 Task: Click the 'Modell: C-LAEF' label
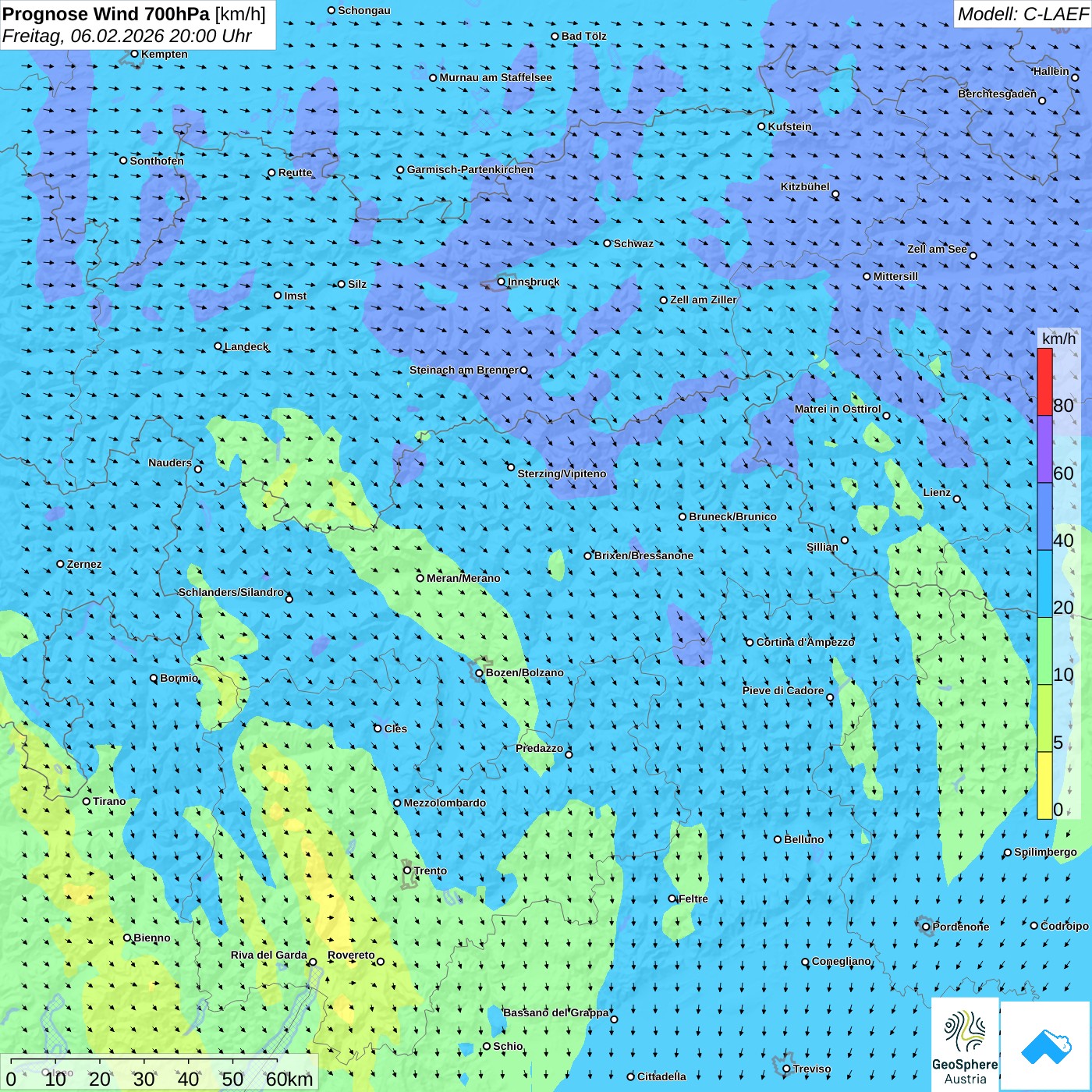(1023, 14)
